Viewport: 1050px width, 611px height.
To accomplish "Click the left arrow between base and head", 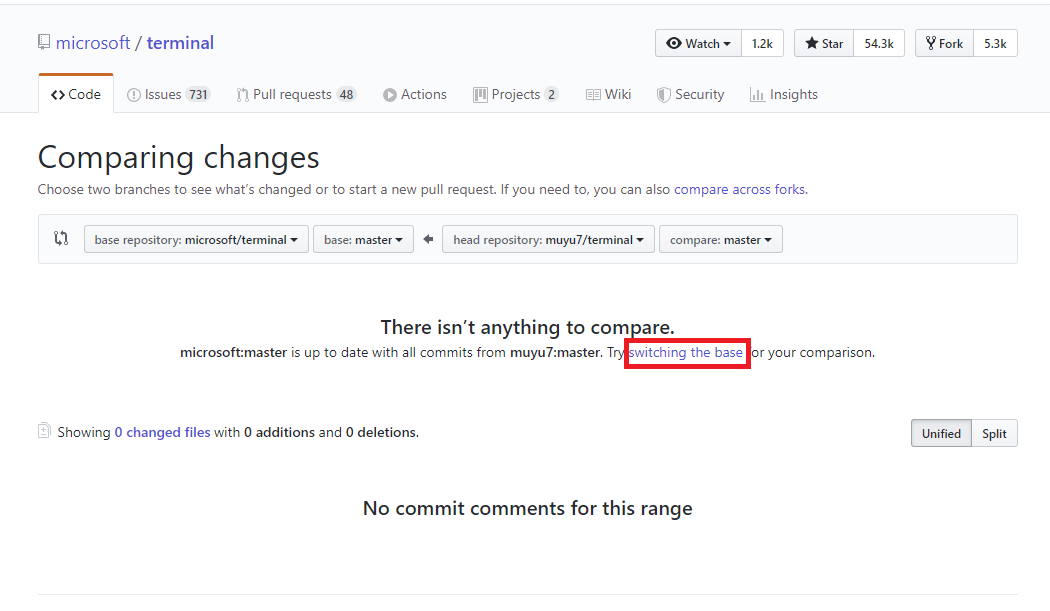I will click(x=428, y=240).
